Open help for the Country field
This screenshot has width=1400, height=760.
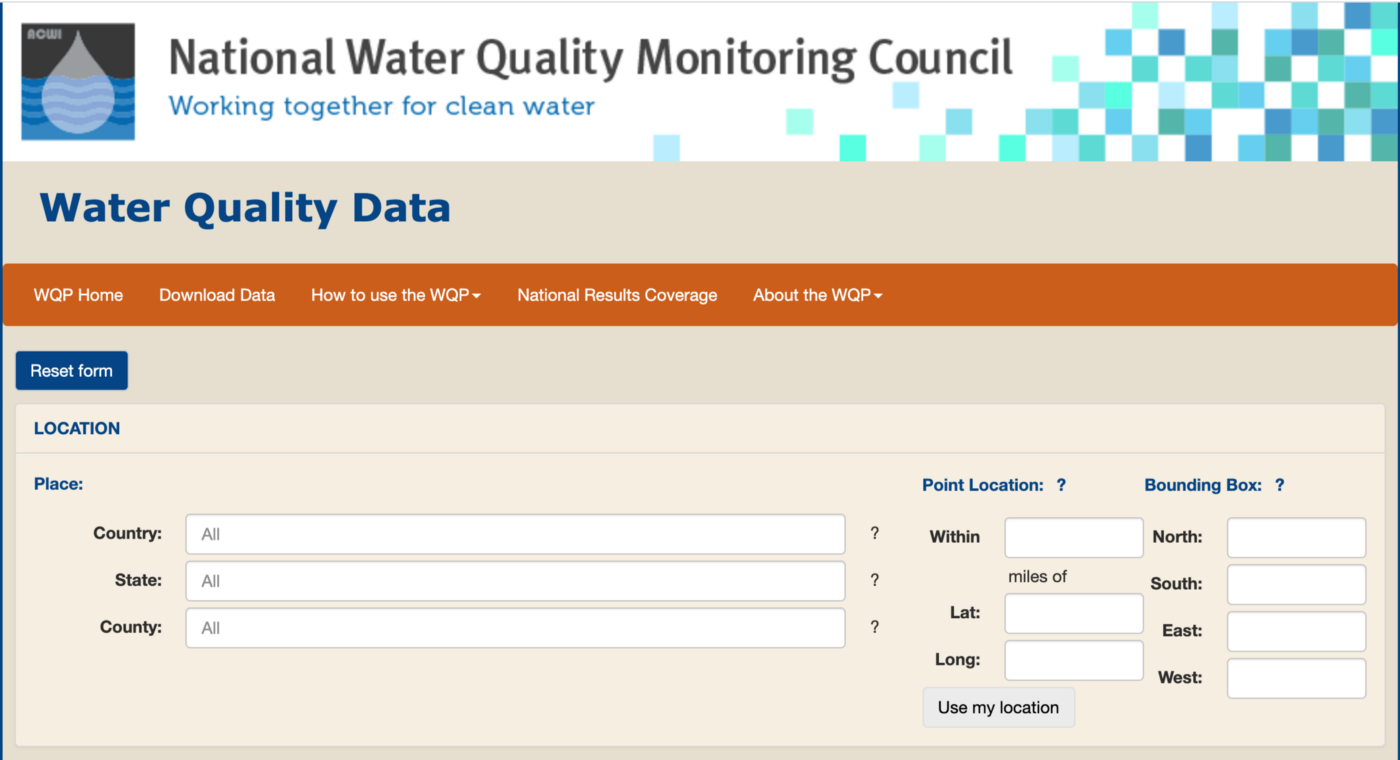coord(875,533)
